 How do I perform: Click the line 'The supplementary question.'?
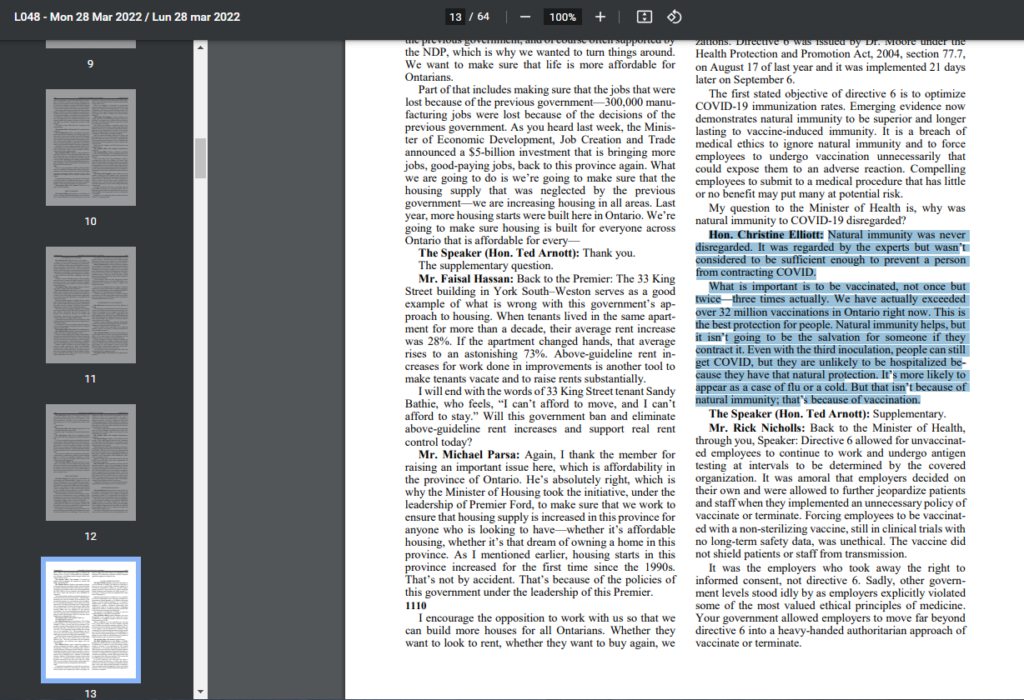[486, 266]
